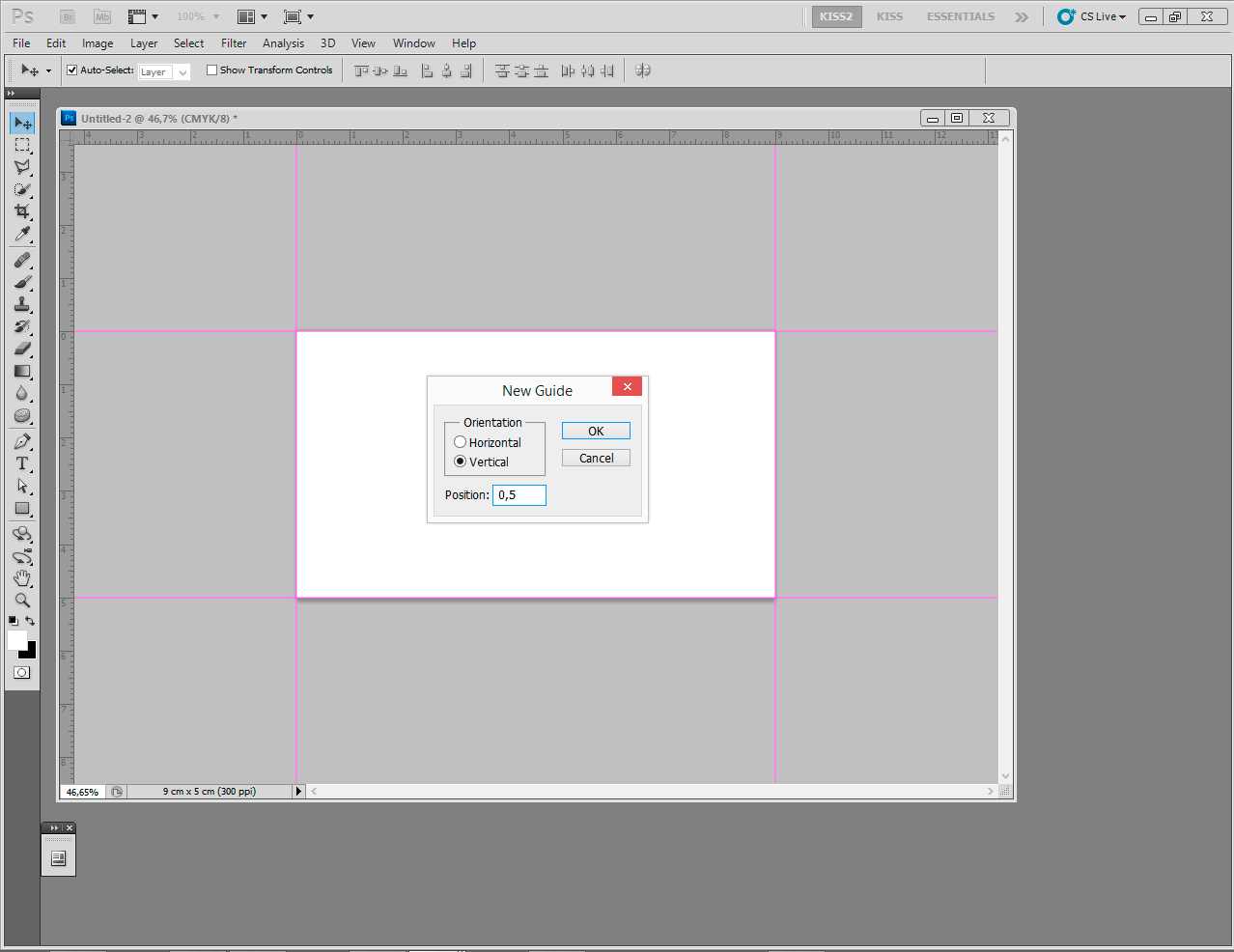1234x952 pixels.
Task: Toggle Quick Mask mode
Action: [22, 673]
